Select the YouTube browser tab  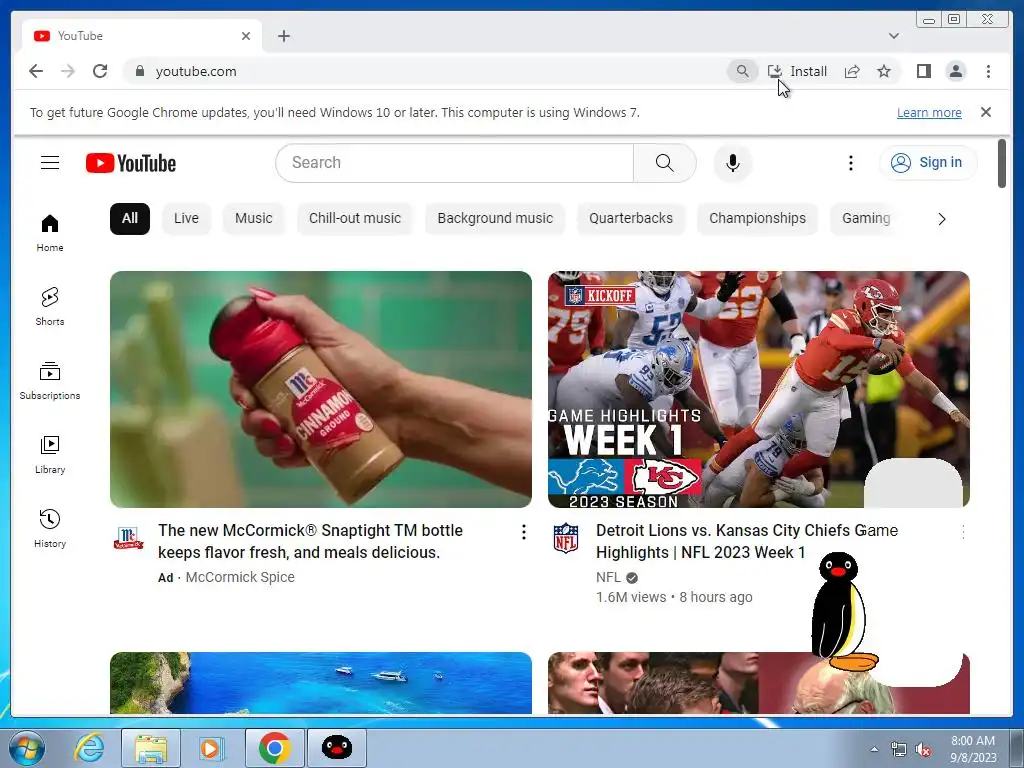(142, 36)
